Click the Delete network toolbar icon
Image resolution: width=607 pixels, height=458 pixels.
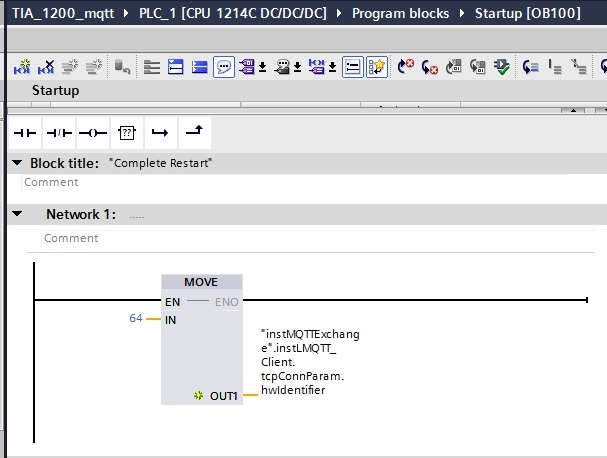coord(46,67)
